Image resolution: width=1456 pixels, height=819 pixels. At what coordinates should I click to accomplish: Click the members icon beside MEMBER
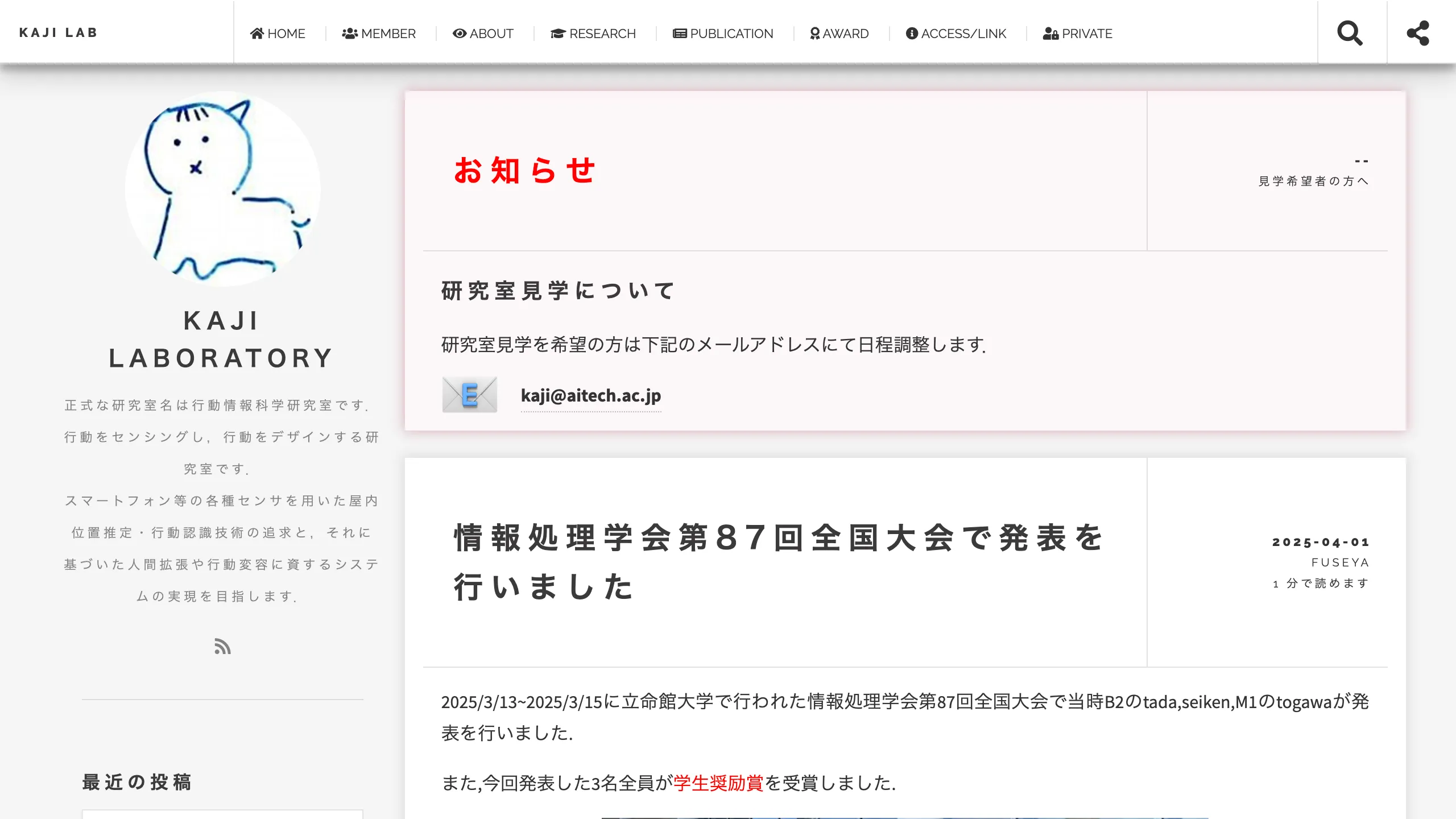(350, 33)
